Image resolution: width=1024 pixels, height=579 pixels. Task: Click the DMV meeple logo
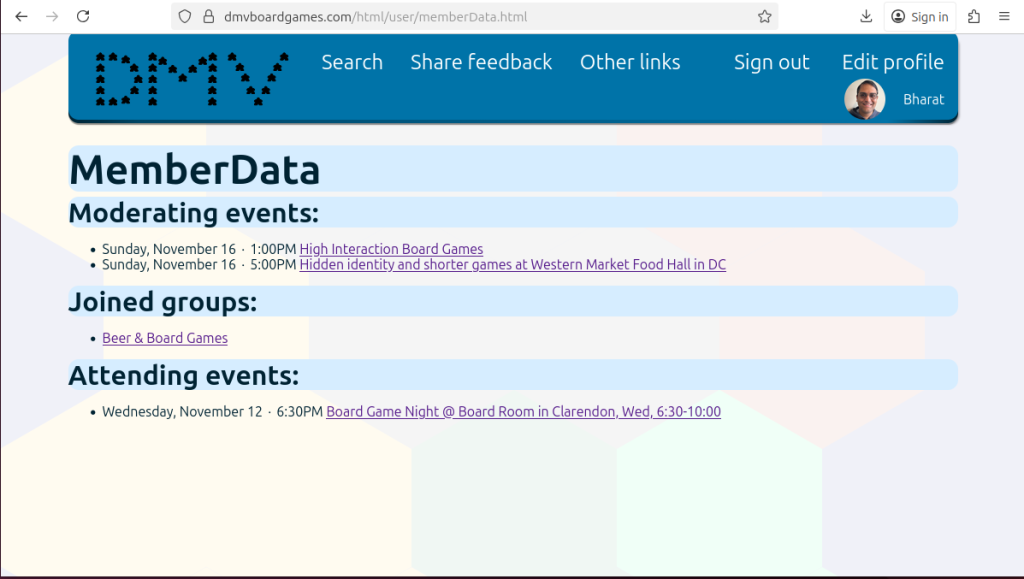[191, 78]
